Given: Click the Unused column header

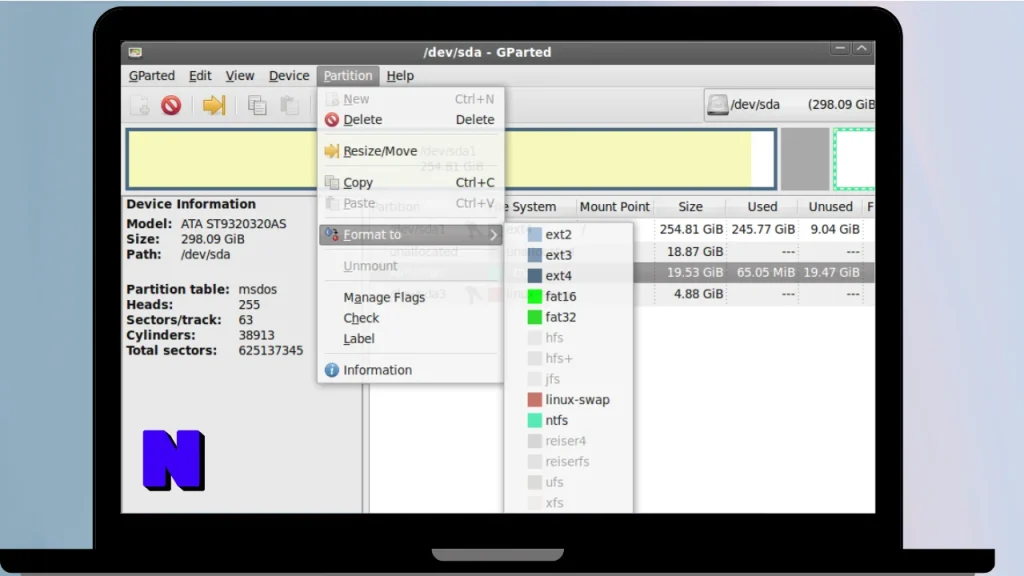Looking at the screenshot, I should coord(830,207).
